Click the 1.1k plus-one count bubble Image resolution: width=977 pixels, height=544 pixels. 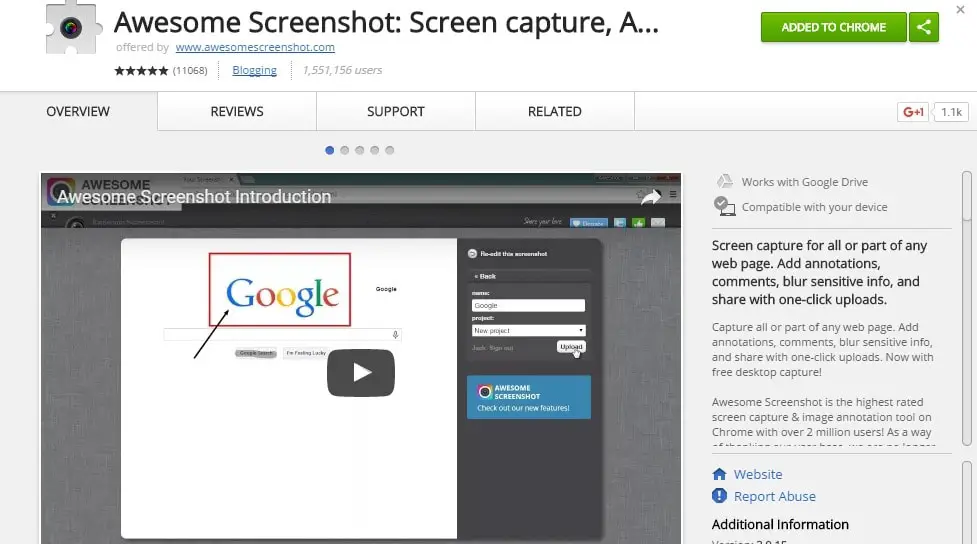tap(951, 112)
